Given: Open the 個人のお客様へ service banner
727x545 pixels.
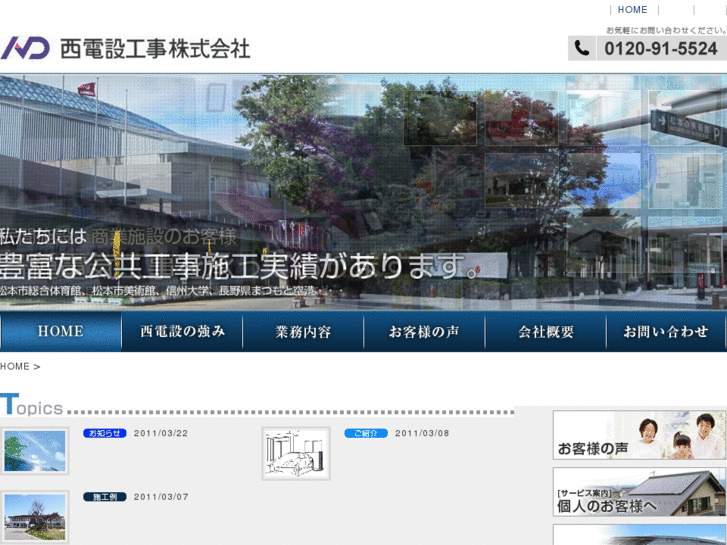Looking at the screenshot, I should (x=639, y=492).
